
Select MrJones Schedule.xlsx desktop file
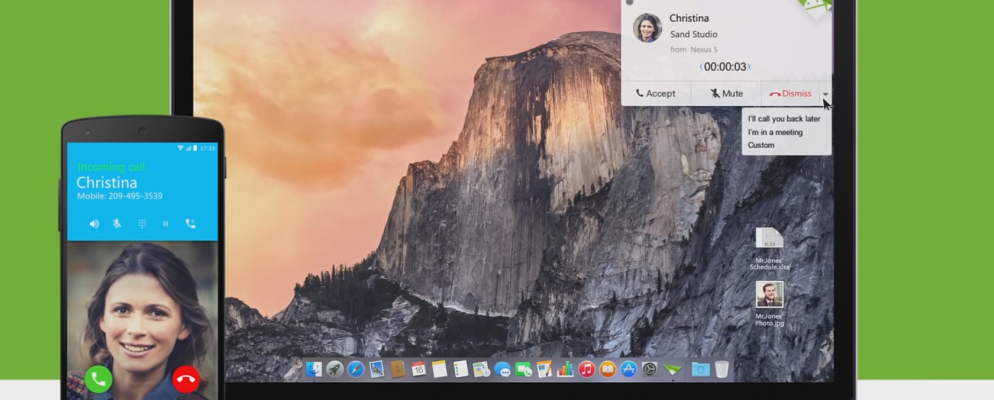click(770, 248)
